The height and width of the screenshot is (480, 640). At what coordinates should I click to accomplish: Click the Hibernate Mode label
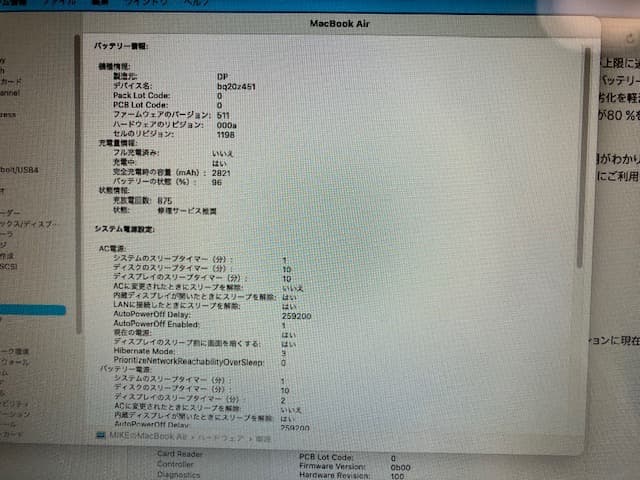click(144, 351)
